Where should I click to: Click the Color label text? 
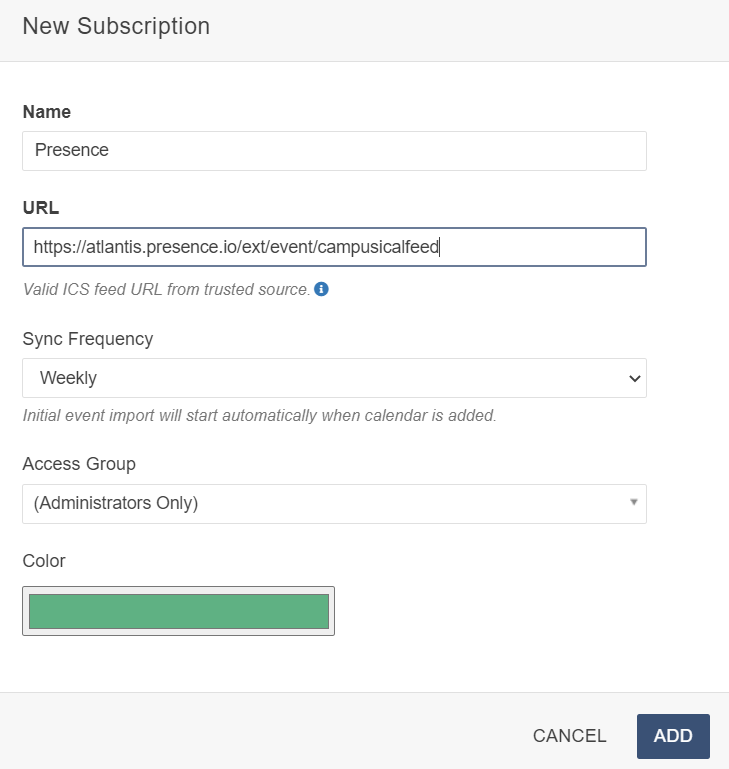coord(44,561)
